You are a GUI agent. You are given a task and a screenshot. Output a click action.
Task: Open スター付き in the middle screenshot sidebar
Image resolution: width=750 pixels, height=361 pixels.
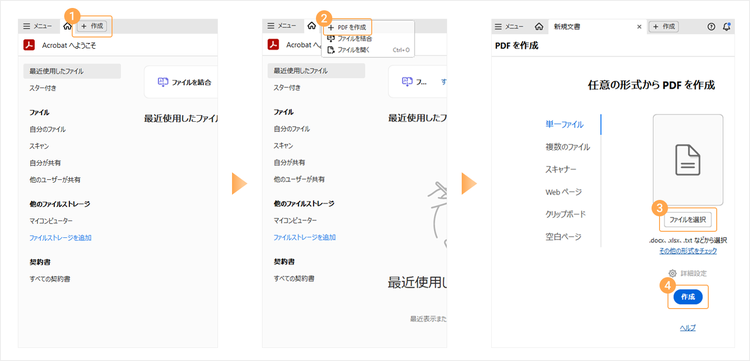click(x=288, y=88)
